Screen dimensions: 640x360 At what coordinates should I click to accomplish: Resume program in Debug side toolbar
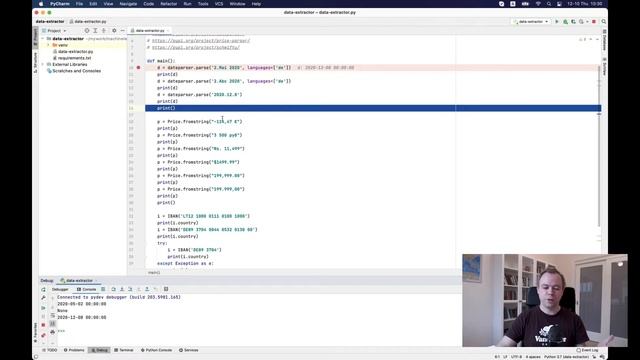coord(43,308)
